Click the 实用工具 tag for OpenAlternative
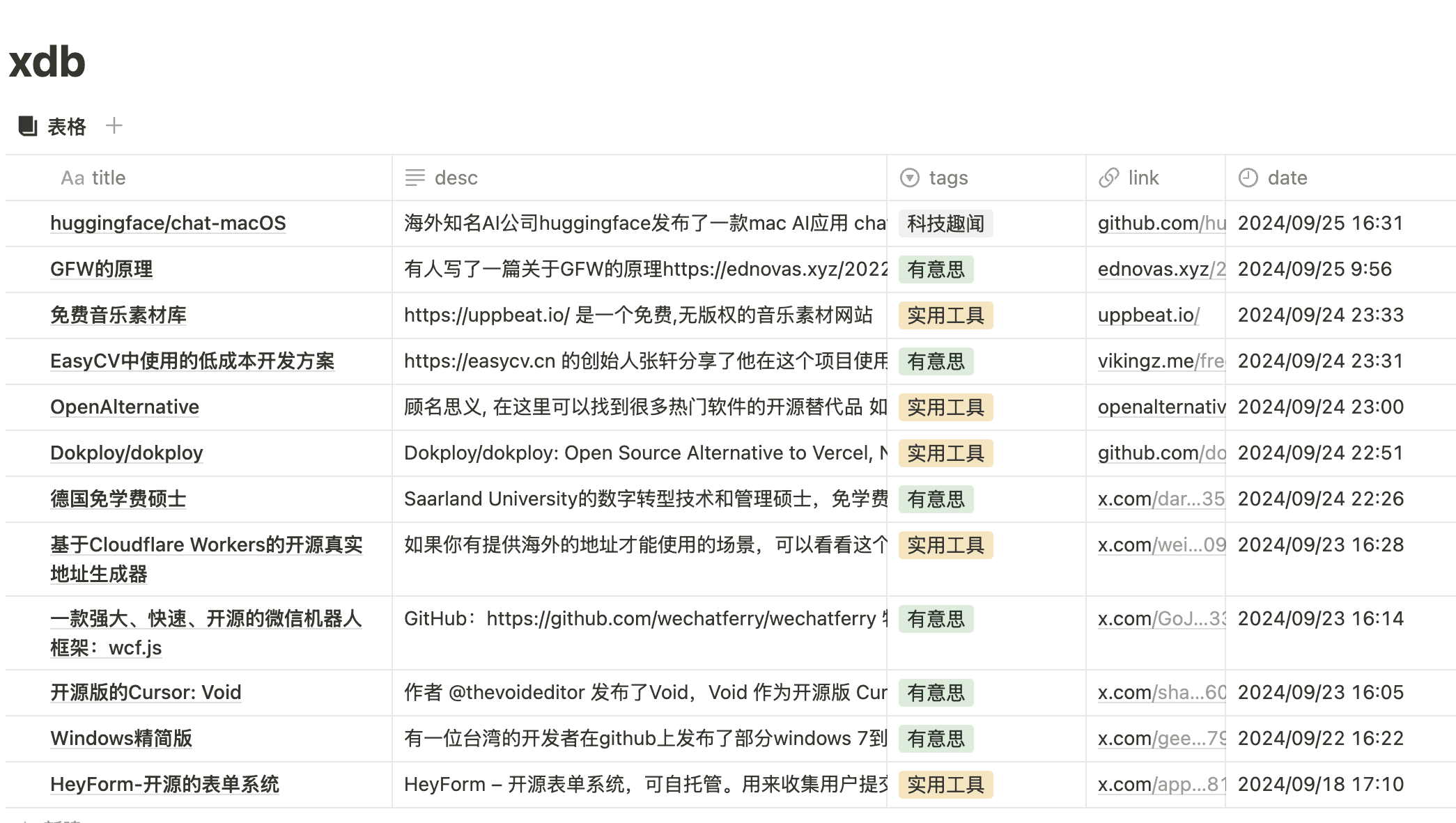The image size is (1456, 823). 945,407
